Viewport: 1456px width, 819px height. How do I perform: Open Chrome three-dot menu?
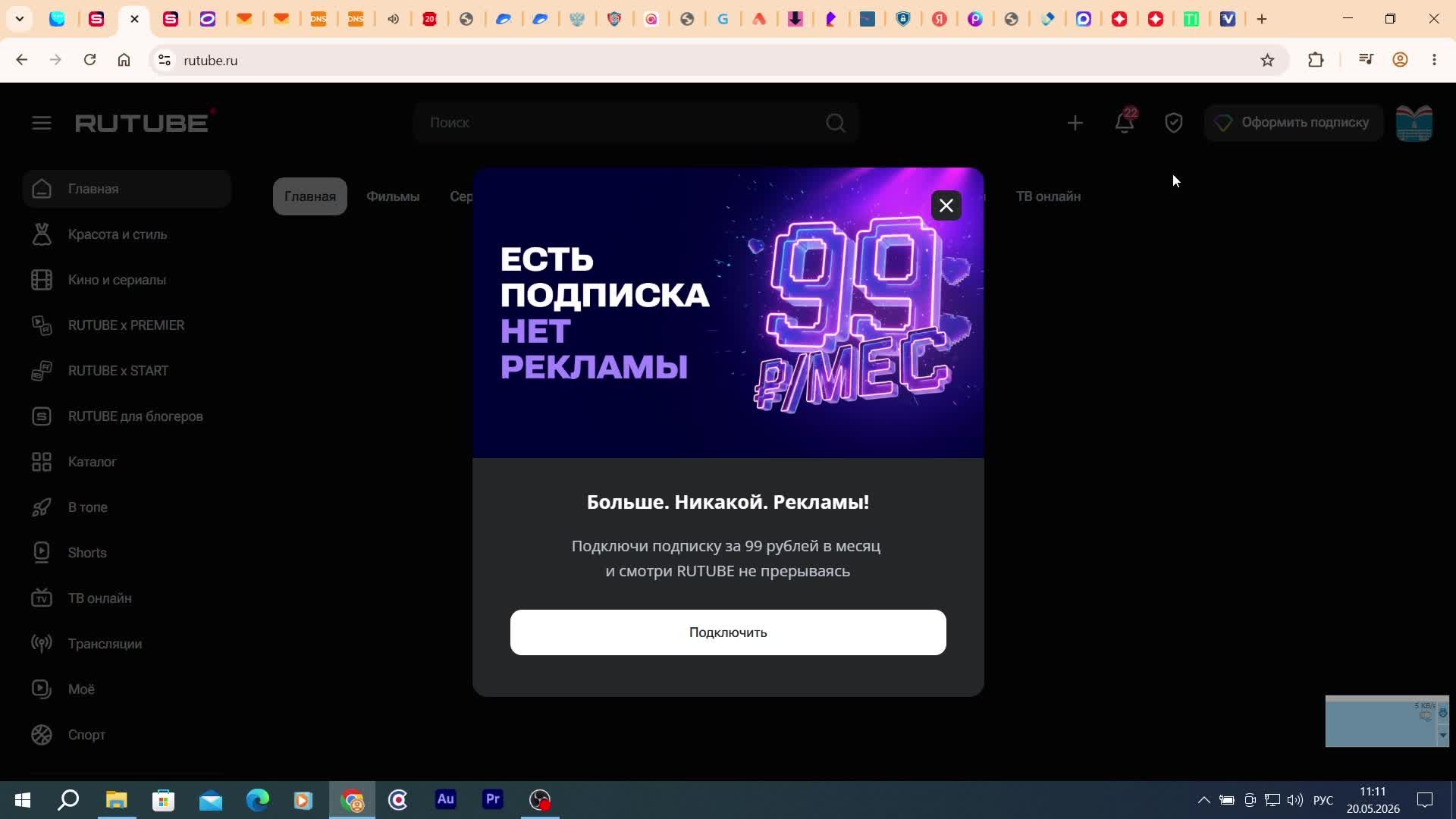point(1434,60)
